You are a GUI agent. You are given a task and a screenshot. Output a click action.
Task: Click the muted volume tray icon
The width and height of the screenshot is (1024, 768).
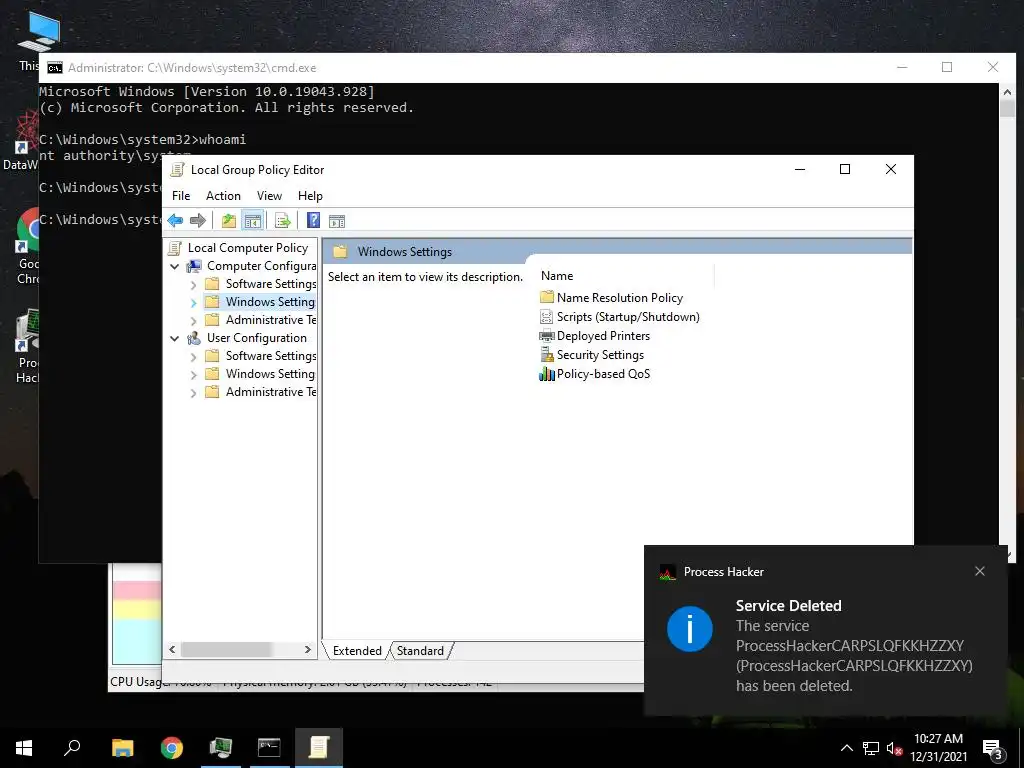point(895,748)
